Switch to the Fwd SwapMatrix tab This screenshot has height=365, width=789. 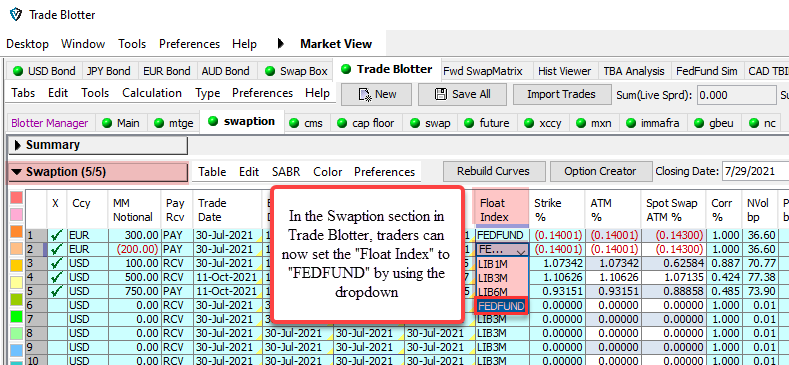(x=483, y=71)
